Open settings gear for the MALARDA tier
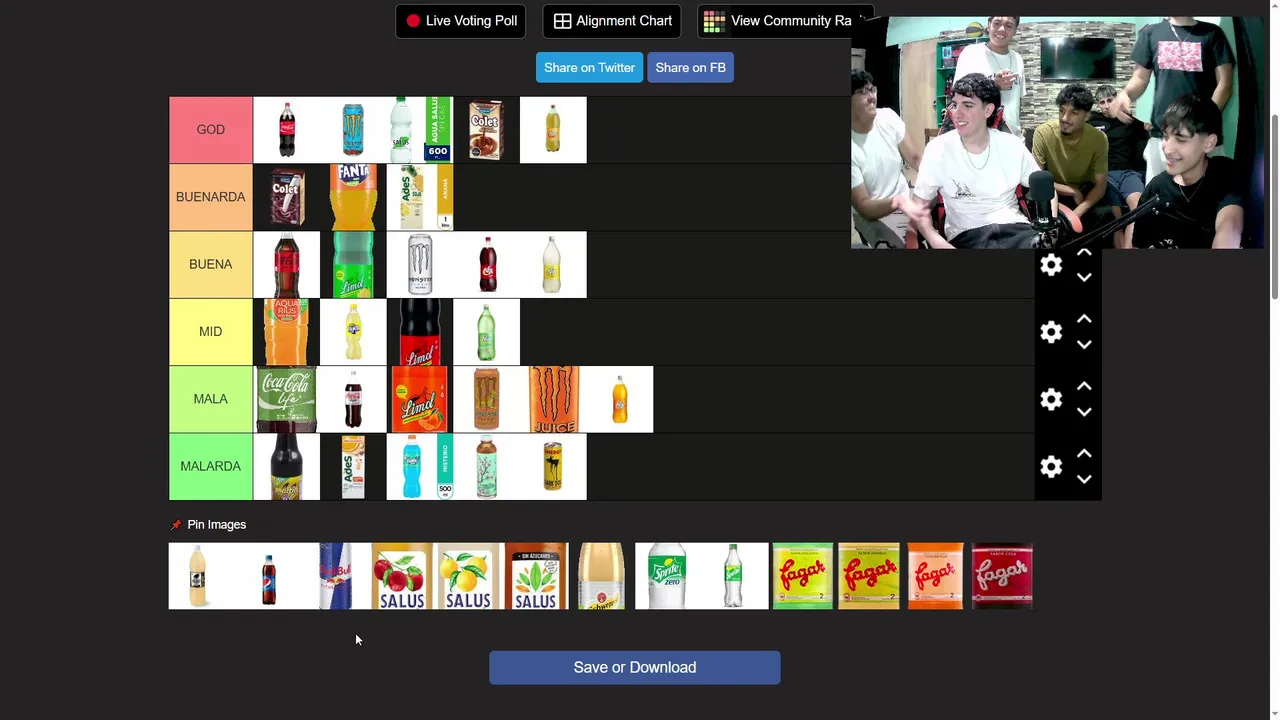The width and height of the screenshot is (1280, 720). 1051,466
